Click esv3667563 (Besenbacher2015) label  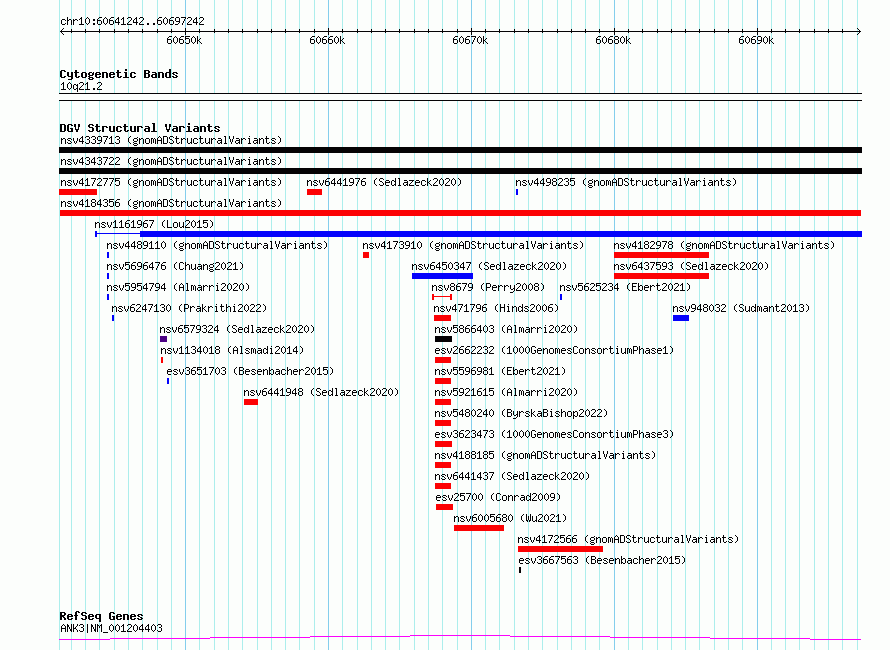(x=602, y=560)
